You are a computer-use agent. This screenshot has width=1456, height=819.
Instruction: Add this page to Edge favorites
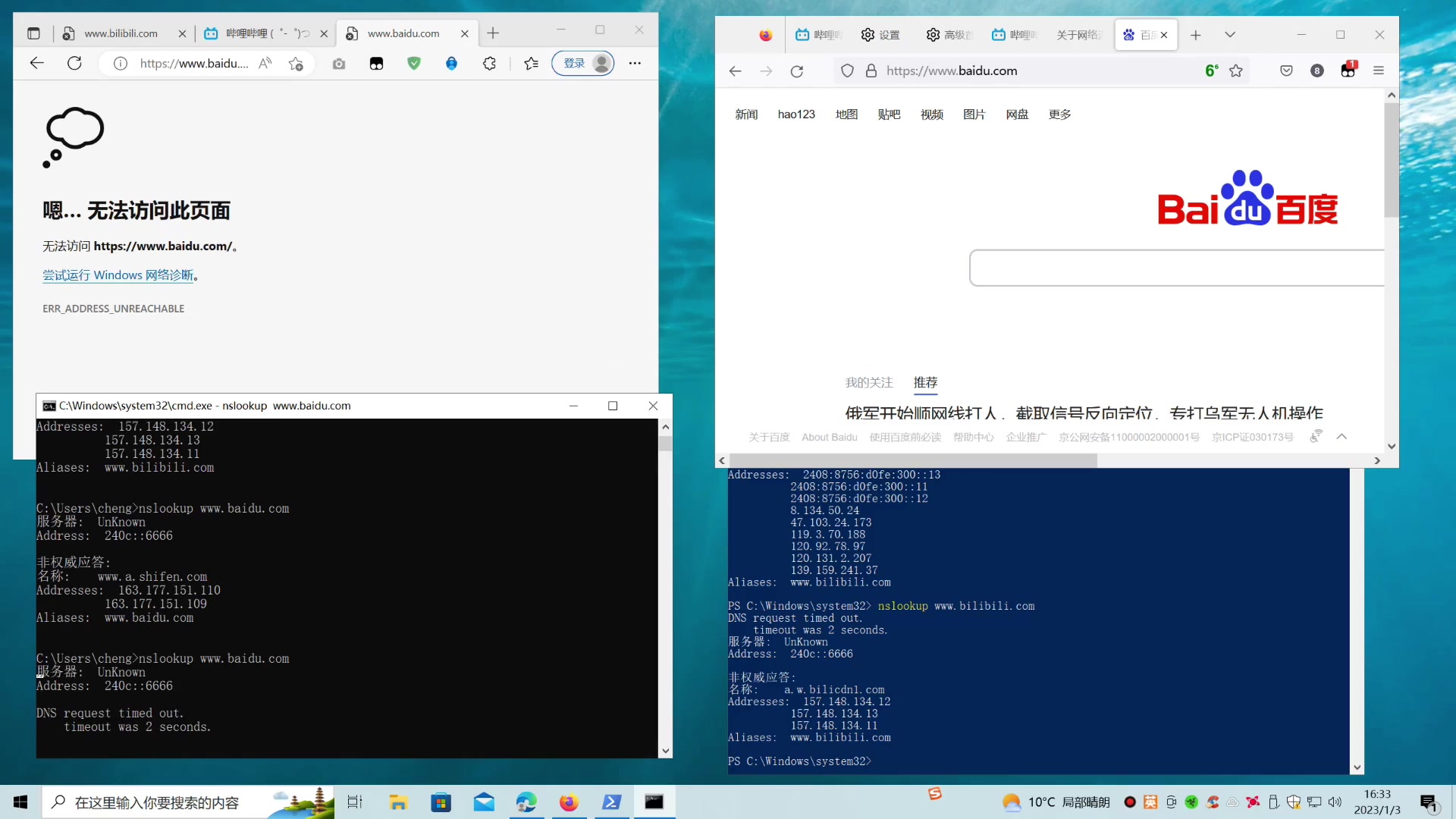pyautogui.click(x=296, y=64)
